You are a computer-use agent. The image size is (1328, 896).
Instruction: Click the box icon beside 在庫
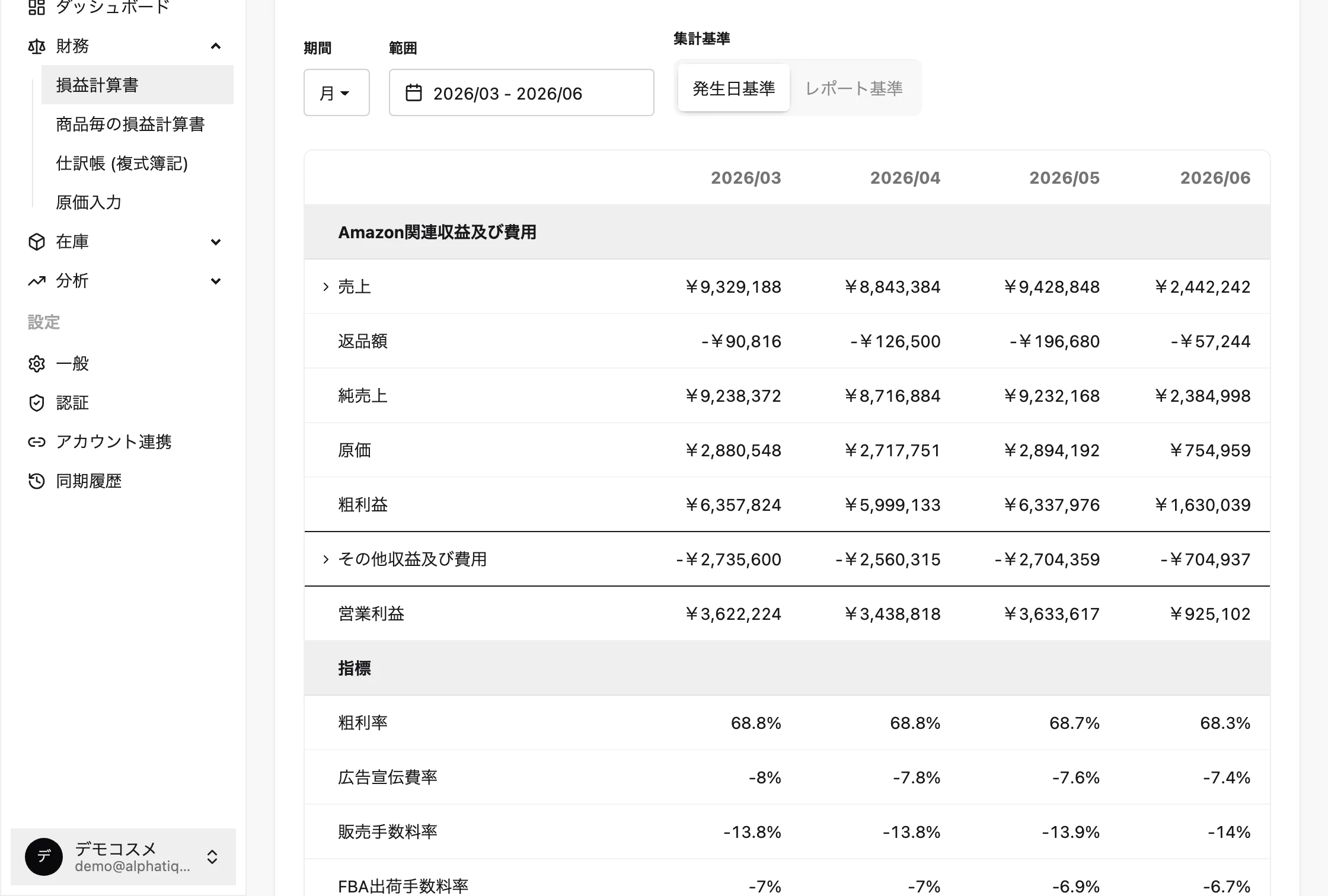tap(37, 242)
